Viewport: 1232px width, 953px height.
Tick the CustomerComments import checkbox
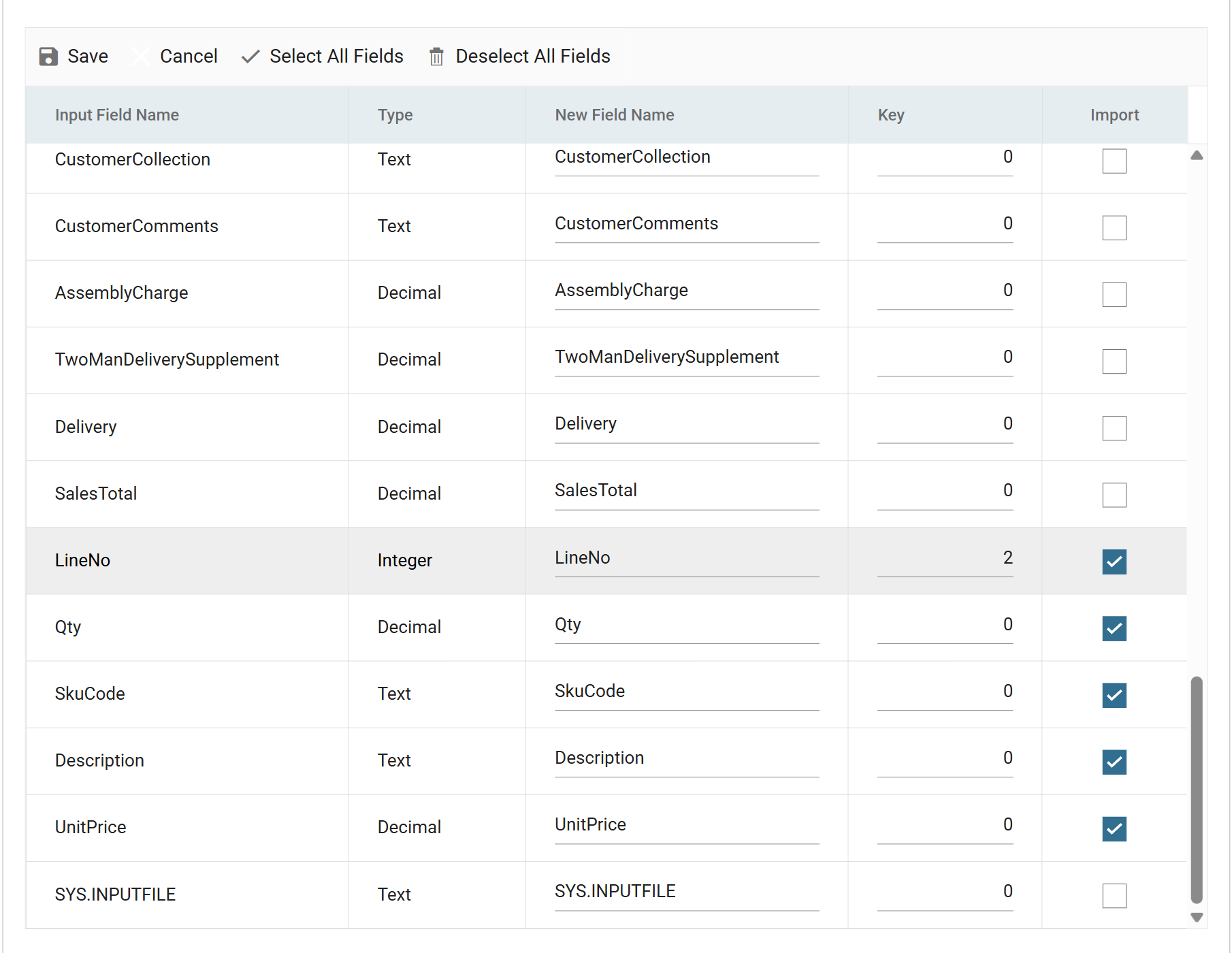coord(1114,228)
